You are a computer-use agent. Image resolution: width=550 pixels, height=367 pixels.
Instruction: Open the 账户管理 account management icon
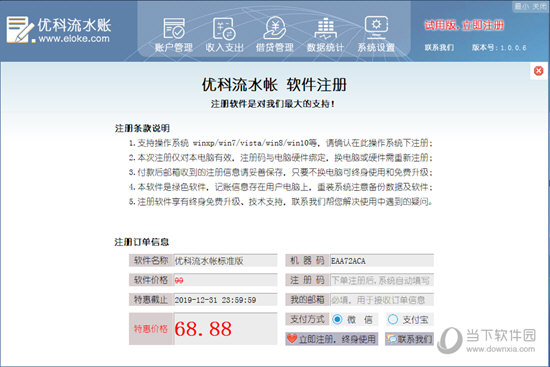174,35
